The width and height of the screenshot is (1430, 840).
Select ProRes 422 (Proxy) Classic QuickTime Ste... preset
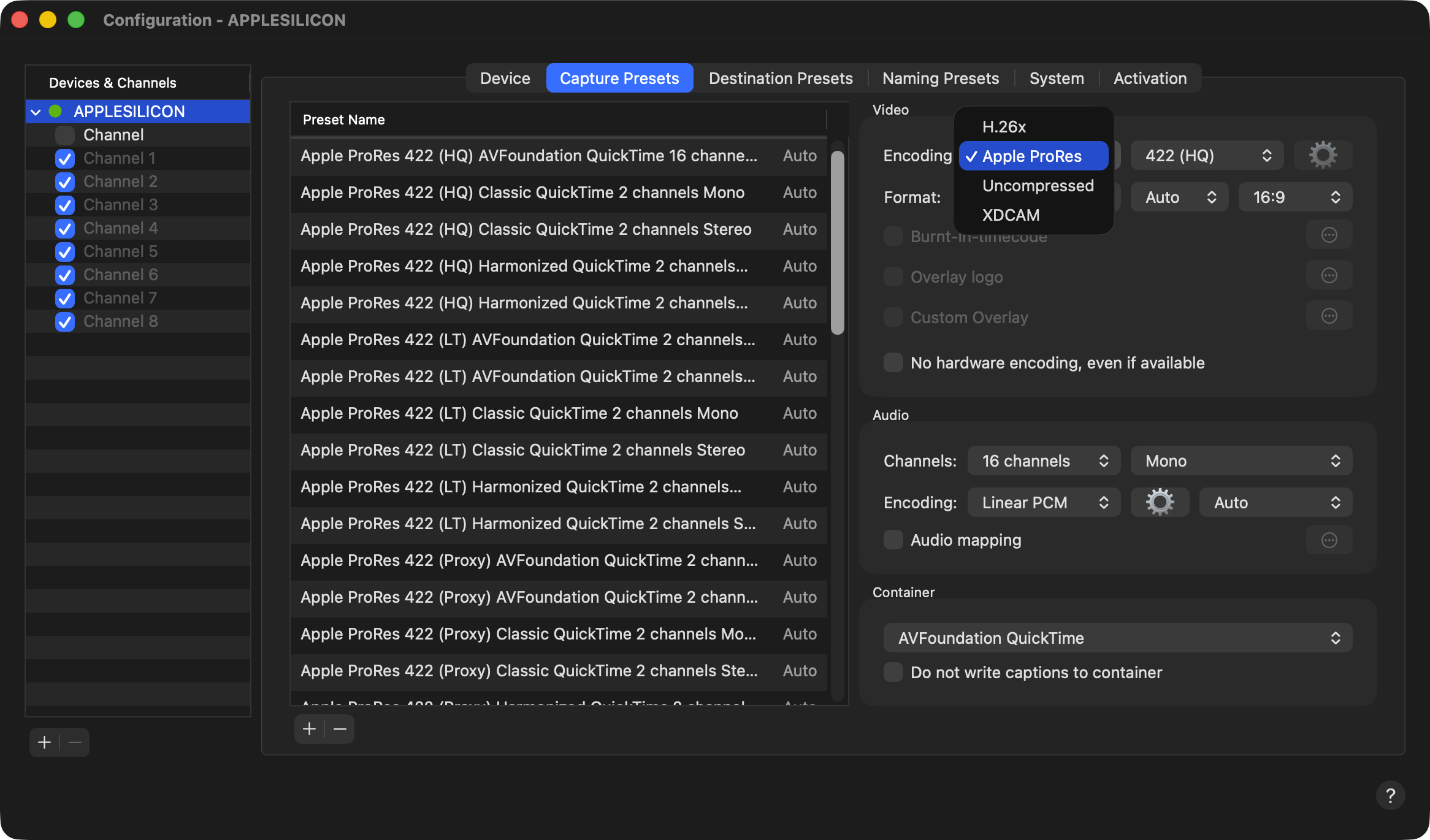[559, 671]
